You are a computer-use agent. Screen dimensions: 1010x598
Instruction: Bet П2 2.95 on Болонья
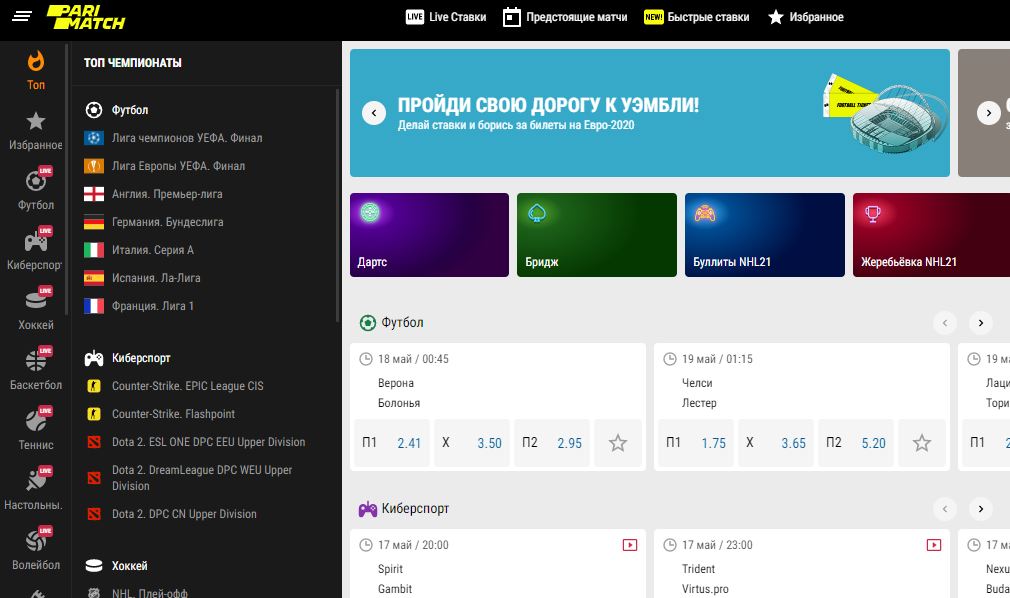pos(552,443)
